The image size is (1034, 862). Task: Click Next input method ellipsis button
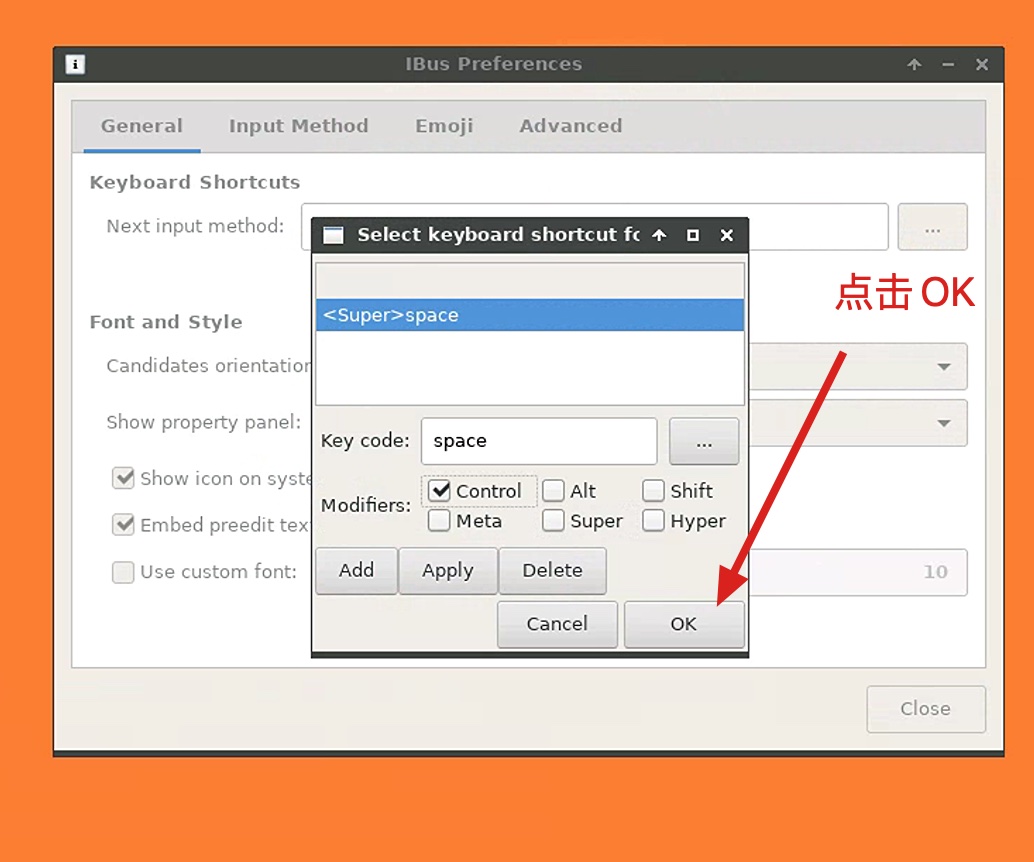pyautogui.click(x=932, y=227)
